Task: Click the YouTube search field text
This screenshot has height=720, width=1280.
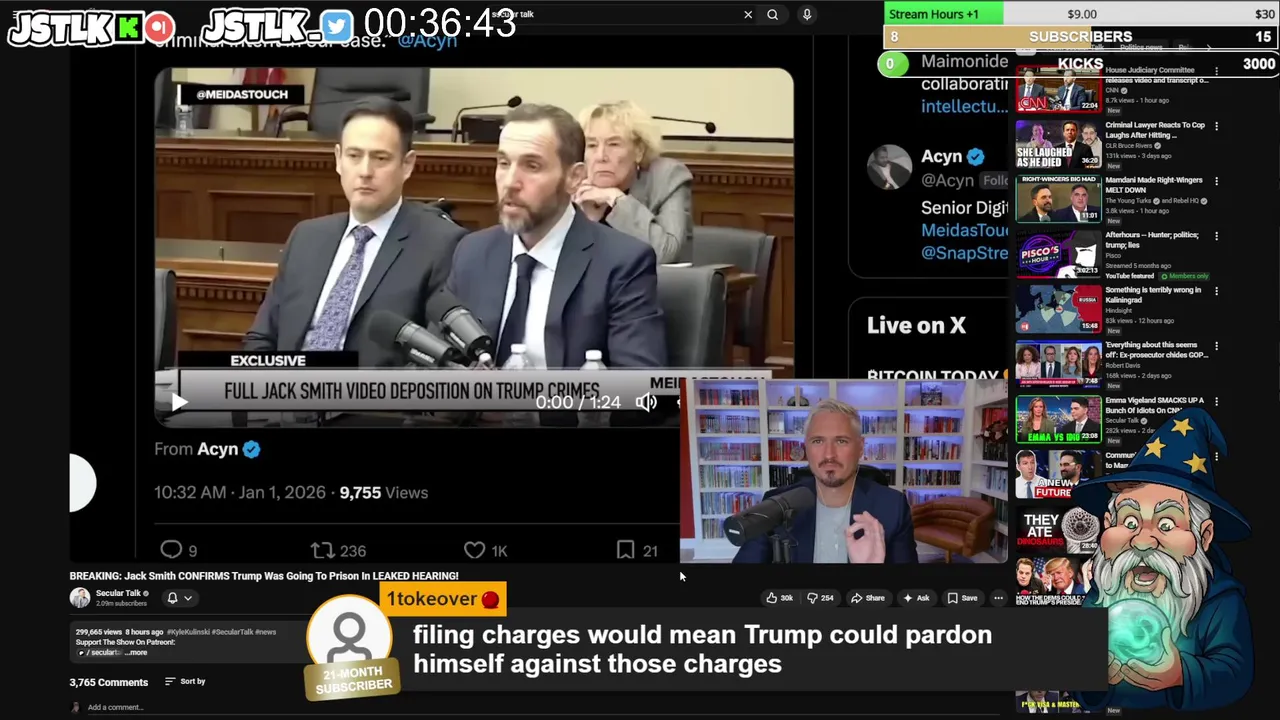Action: [x=513, y=14]
